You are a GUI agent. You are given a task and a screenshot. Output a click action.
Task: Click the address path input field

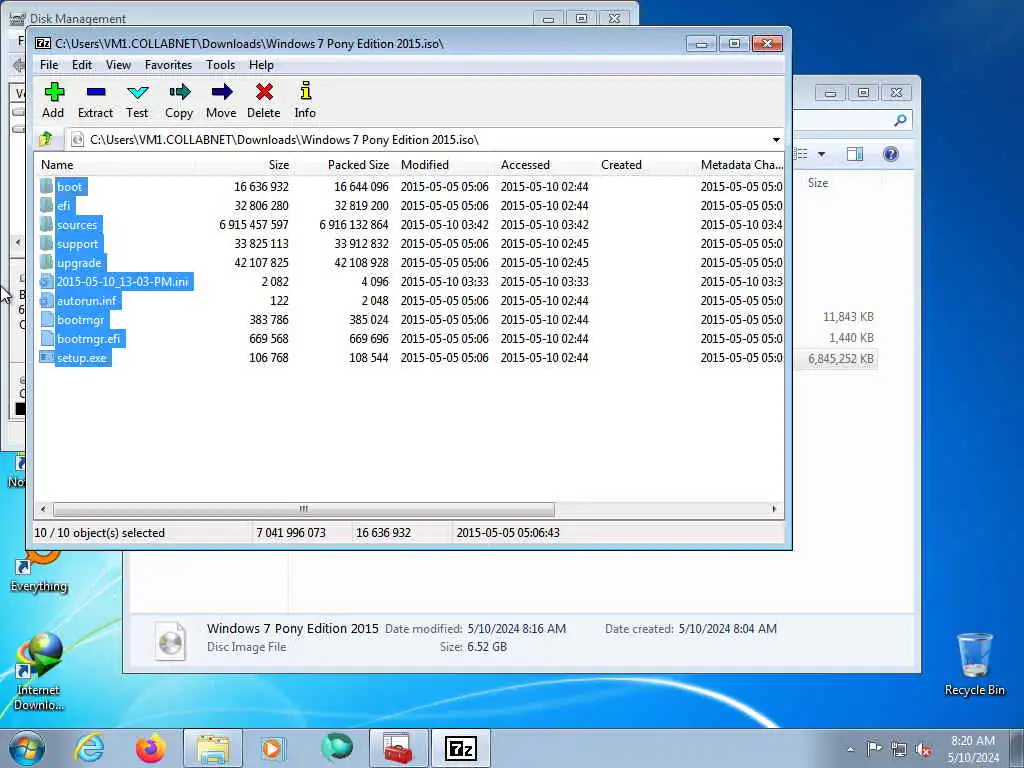[x=418, y=140]
